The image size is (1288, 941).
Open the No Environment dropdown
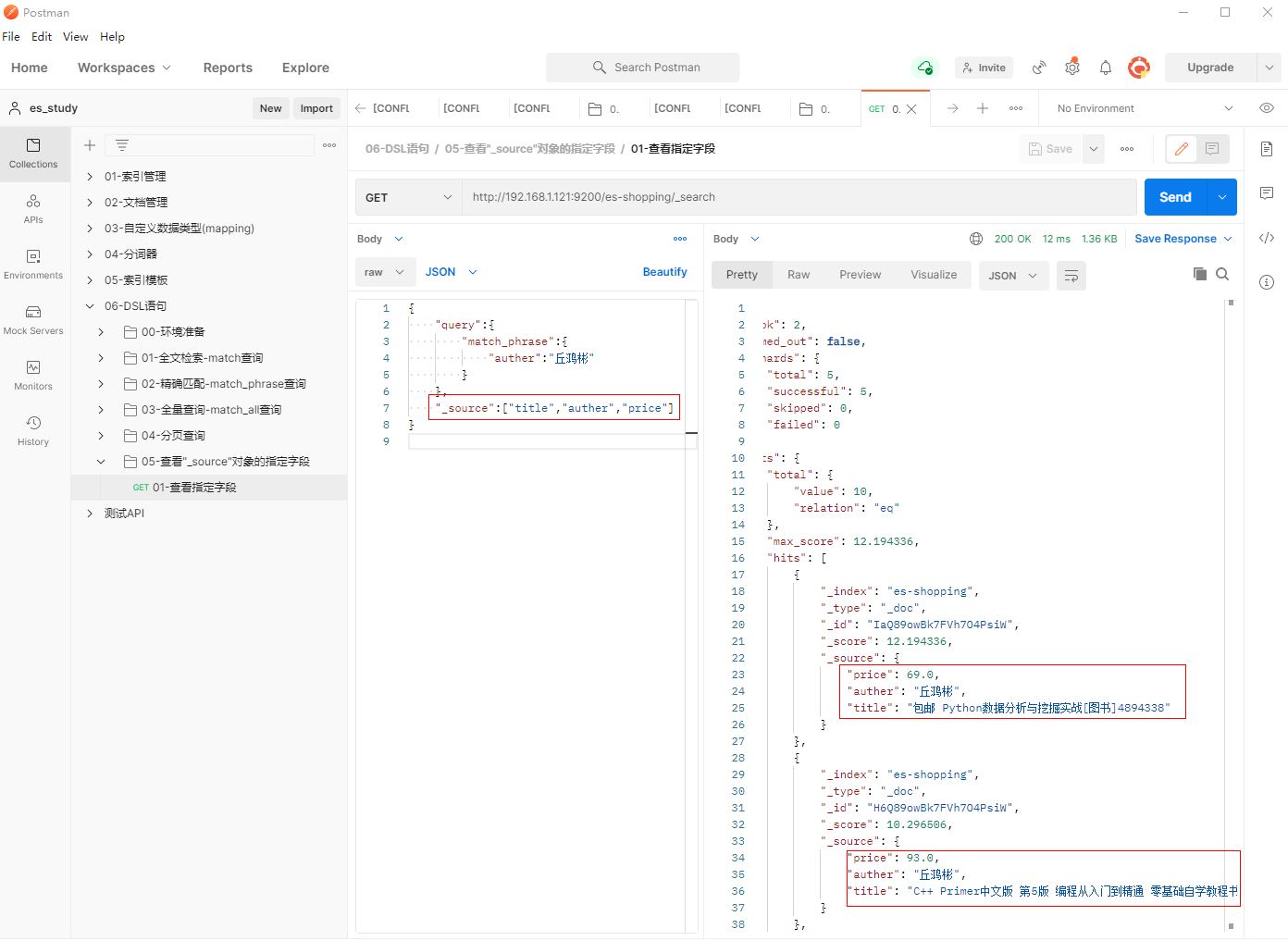click(x=1145, y=108)
